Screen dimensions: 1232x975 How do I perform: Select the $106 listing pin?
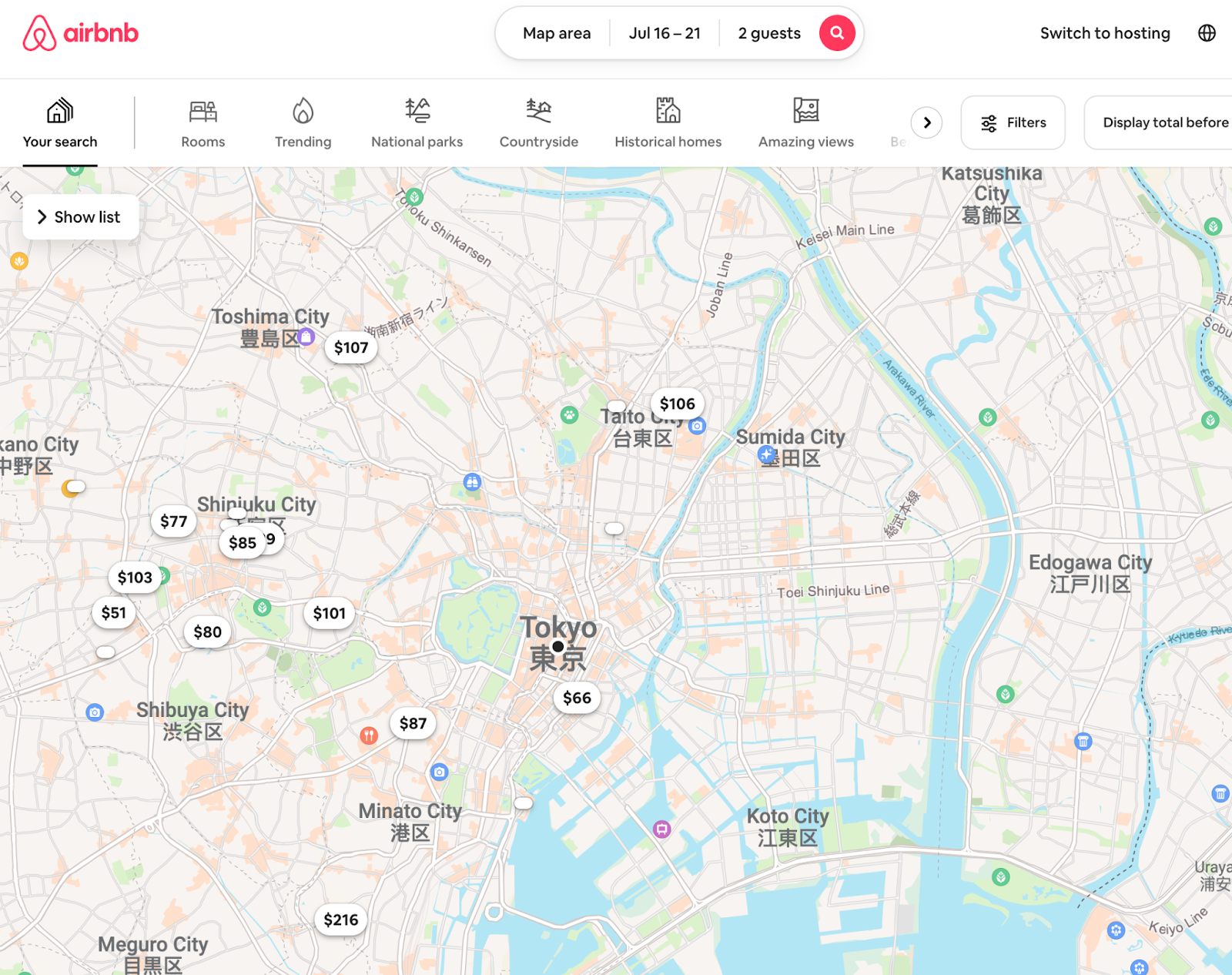pyautogui.click(x=678, y=404)
